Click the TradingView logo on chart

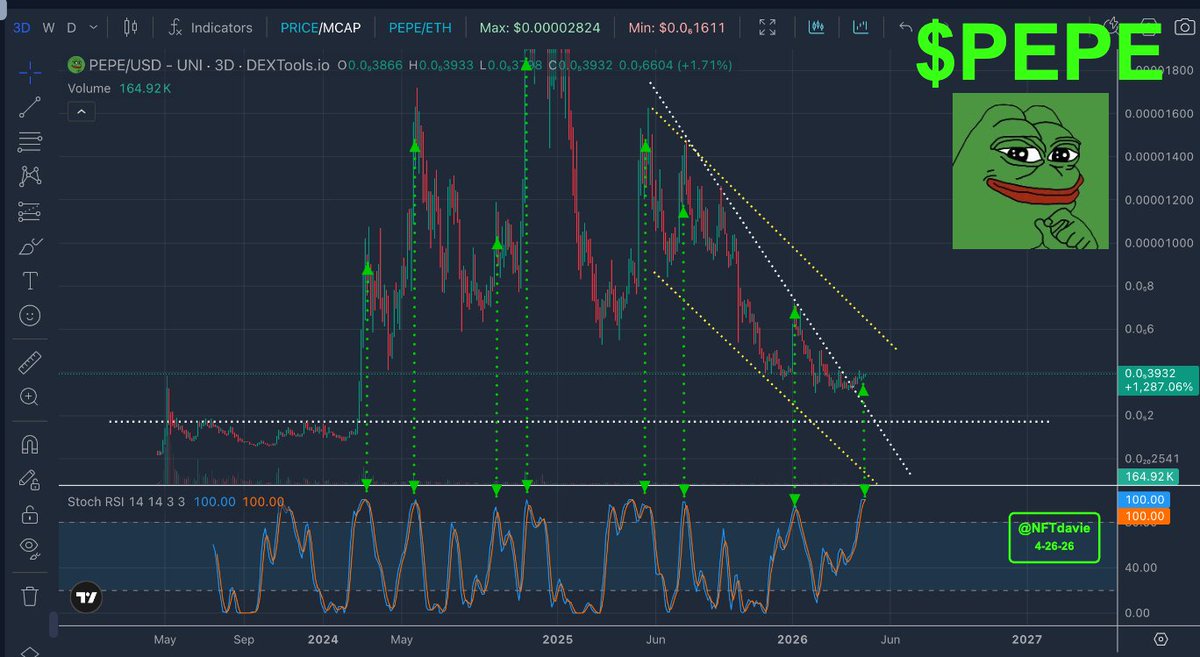[x=86, y=598]
